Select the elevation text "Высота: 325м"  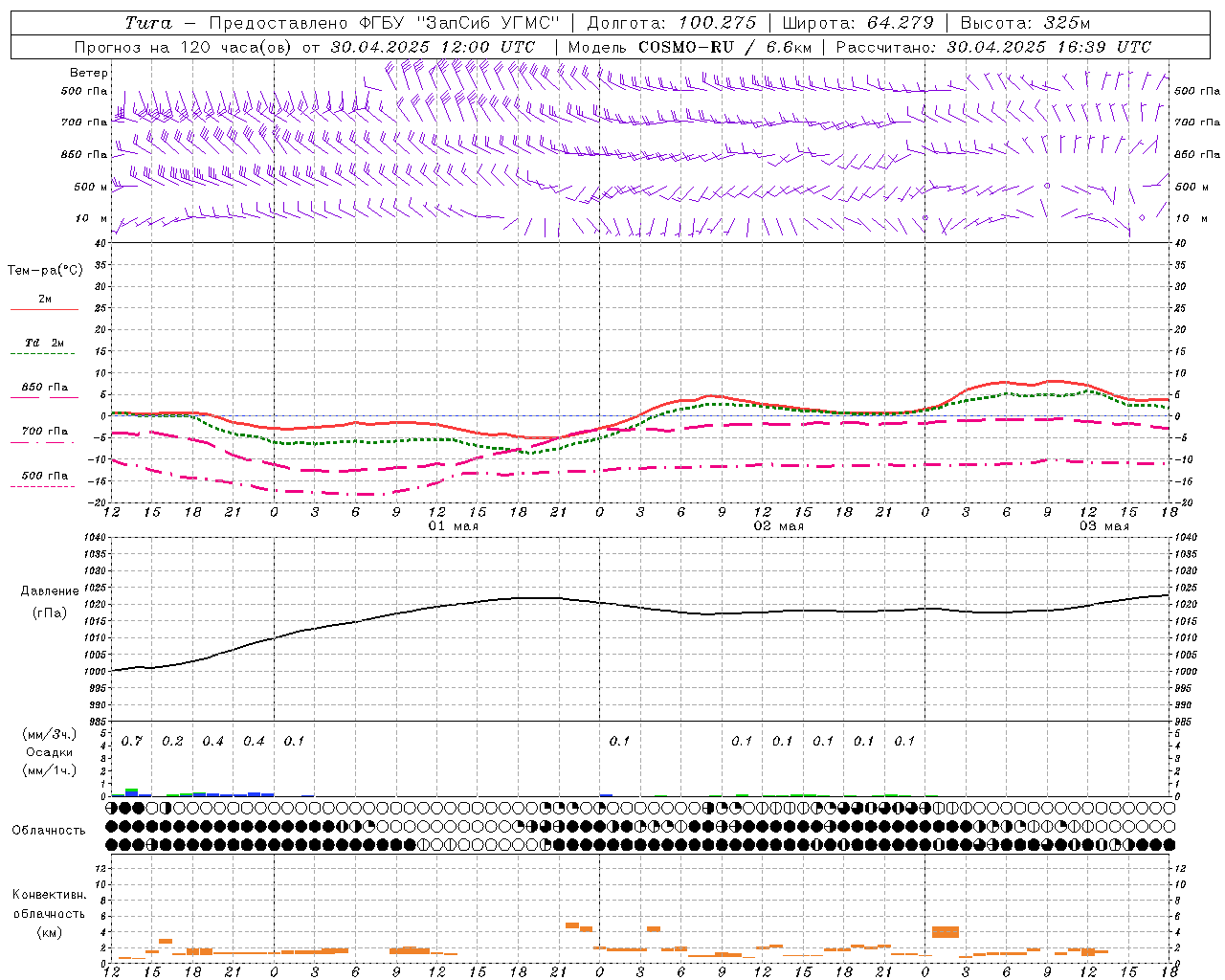pyautogui.click(x=1025, y=23)
